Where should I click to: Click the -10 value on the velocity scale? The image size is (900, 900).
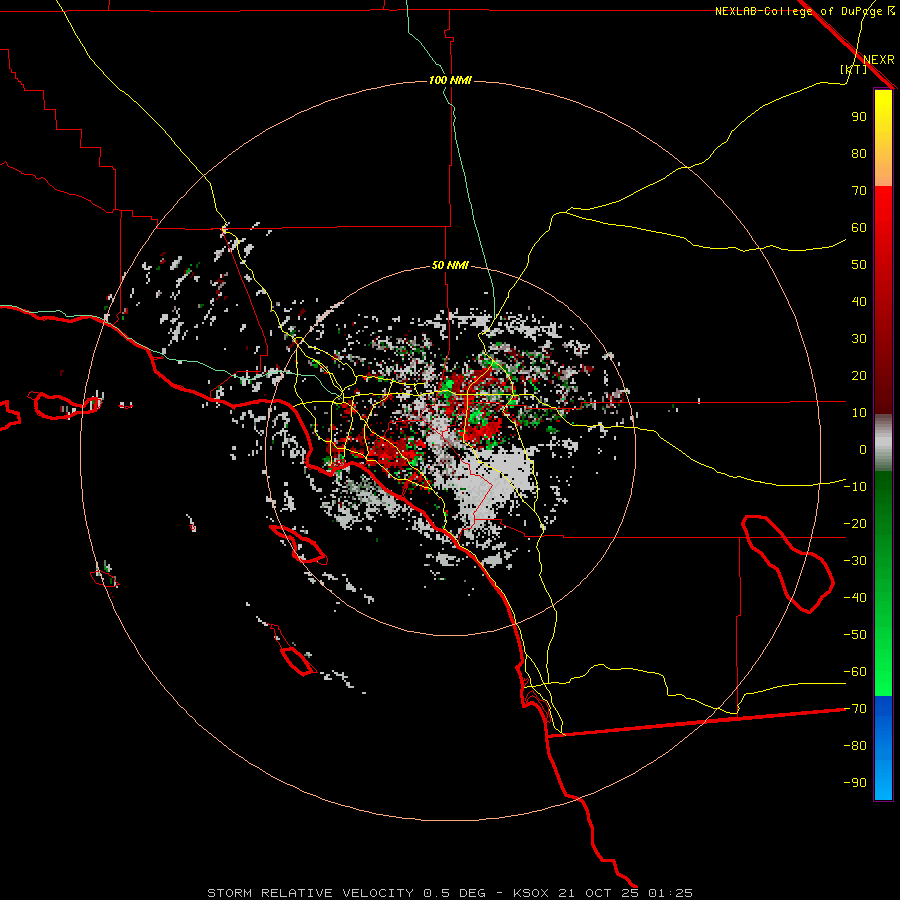coord(855,487)
